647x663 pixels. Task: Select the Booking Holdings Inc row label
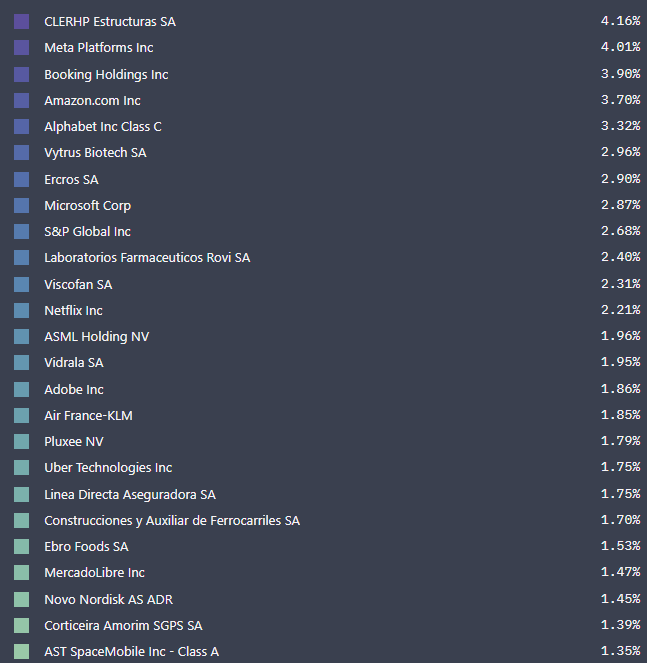[107, 75]
